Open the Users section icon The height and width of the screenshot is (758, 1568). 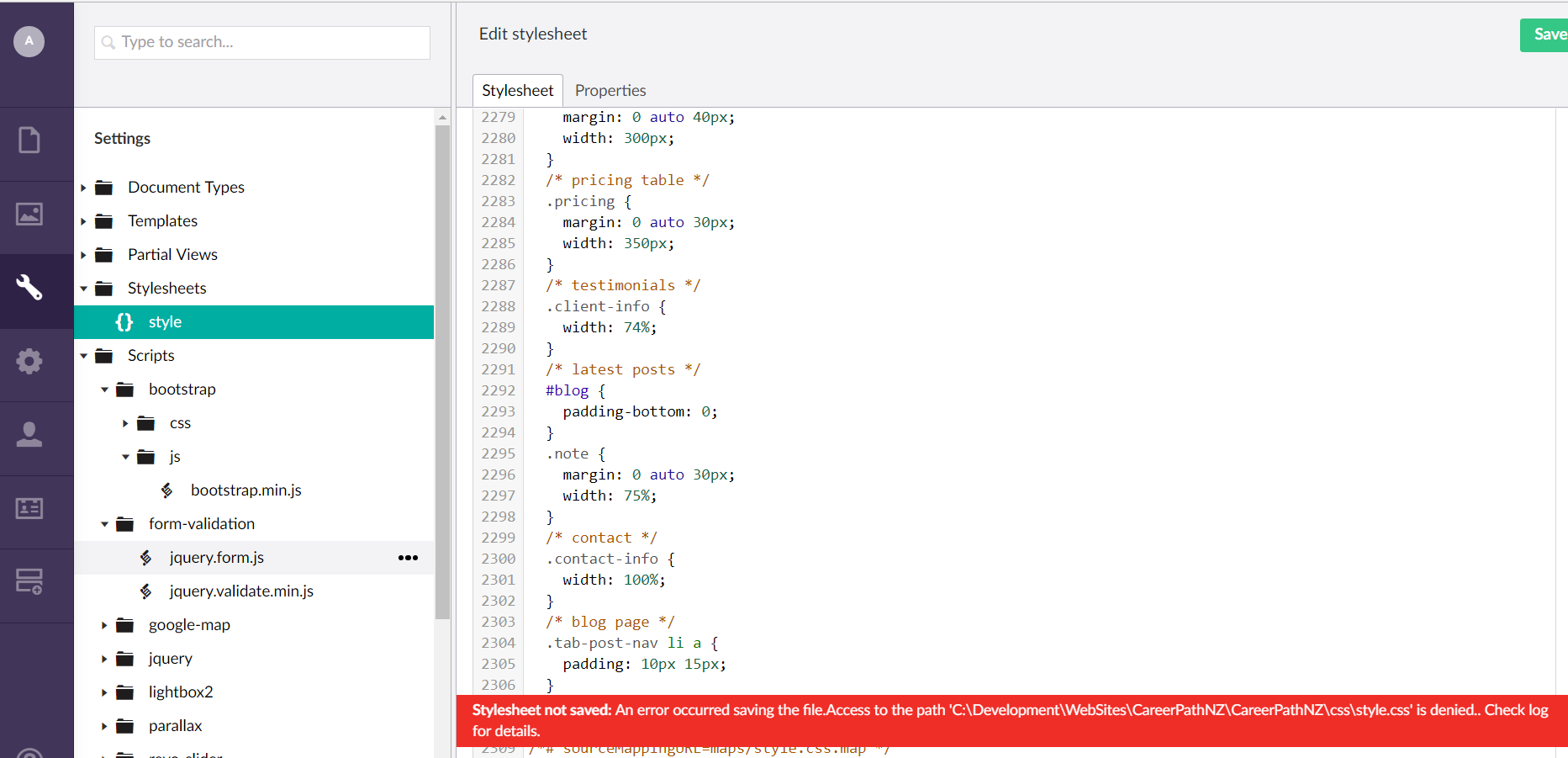pos(29,434)
